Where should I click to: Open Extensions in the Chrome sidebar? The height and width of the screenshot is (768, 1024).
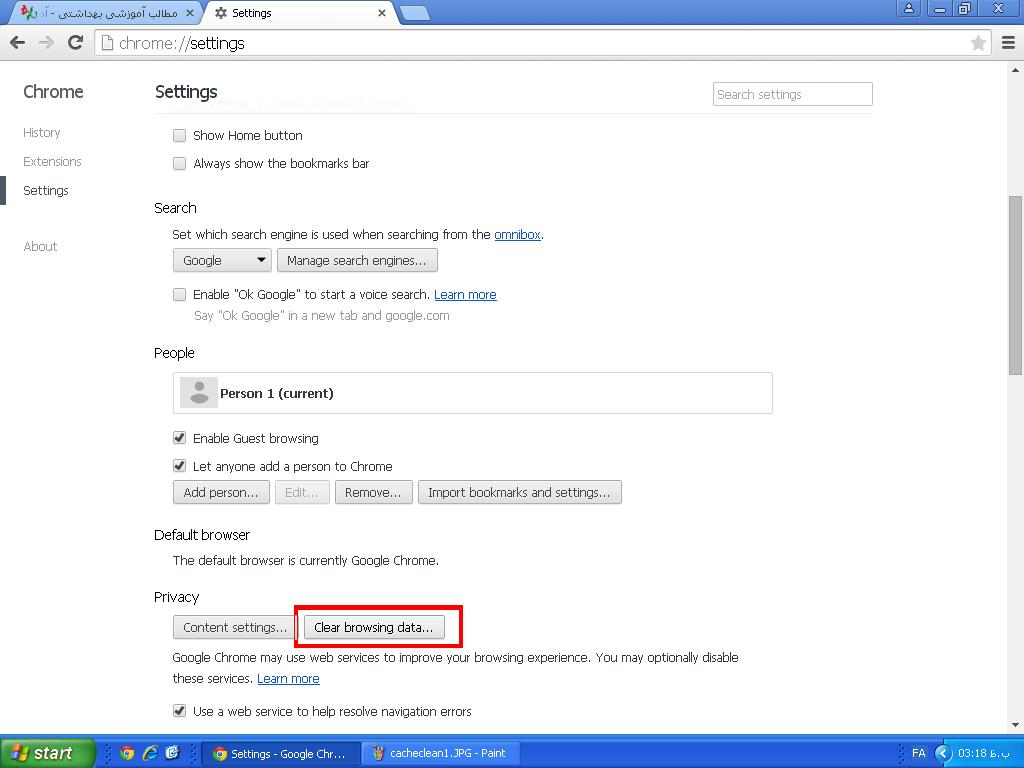pyautogui.click(x=52, y=161)
